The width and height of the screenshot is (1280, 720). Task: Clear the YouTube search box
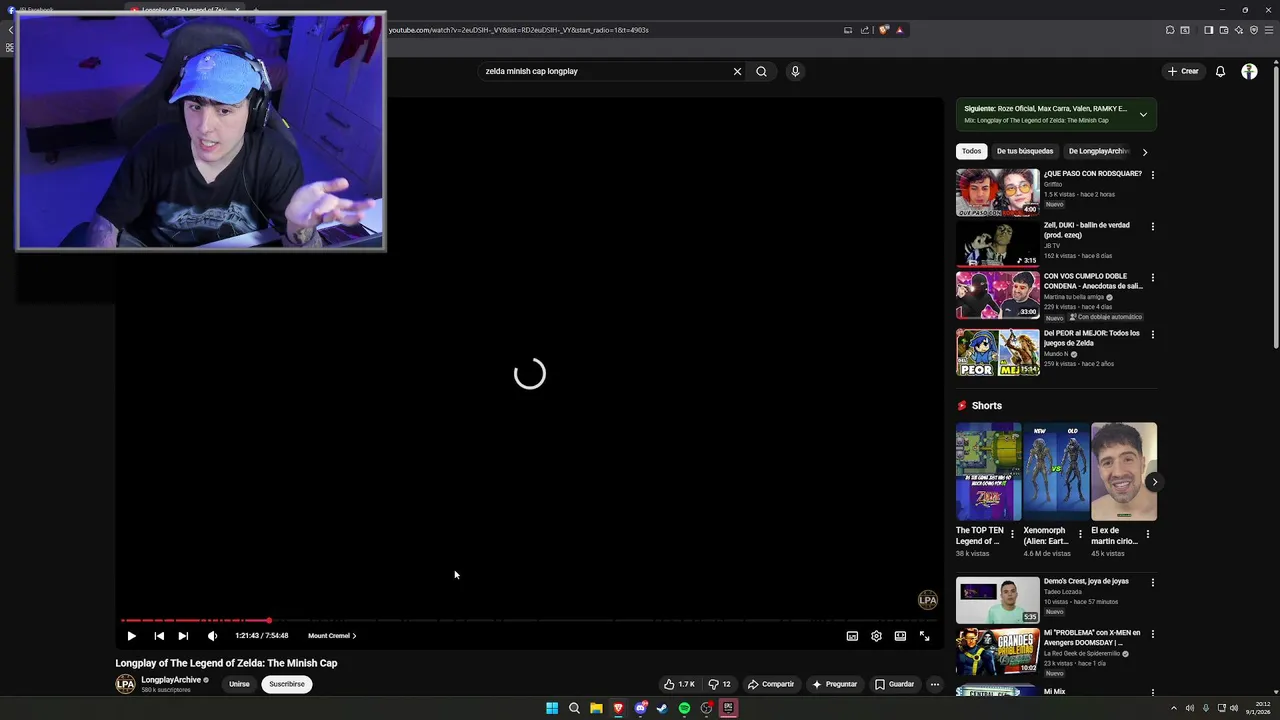click(737, 72)
